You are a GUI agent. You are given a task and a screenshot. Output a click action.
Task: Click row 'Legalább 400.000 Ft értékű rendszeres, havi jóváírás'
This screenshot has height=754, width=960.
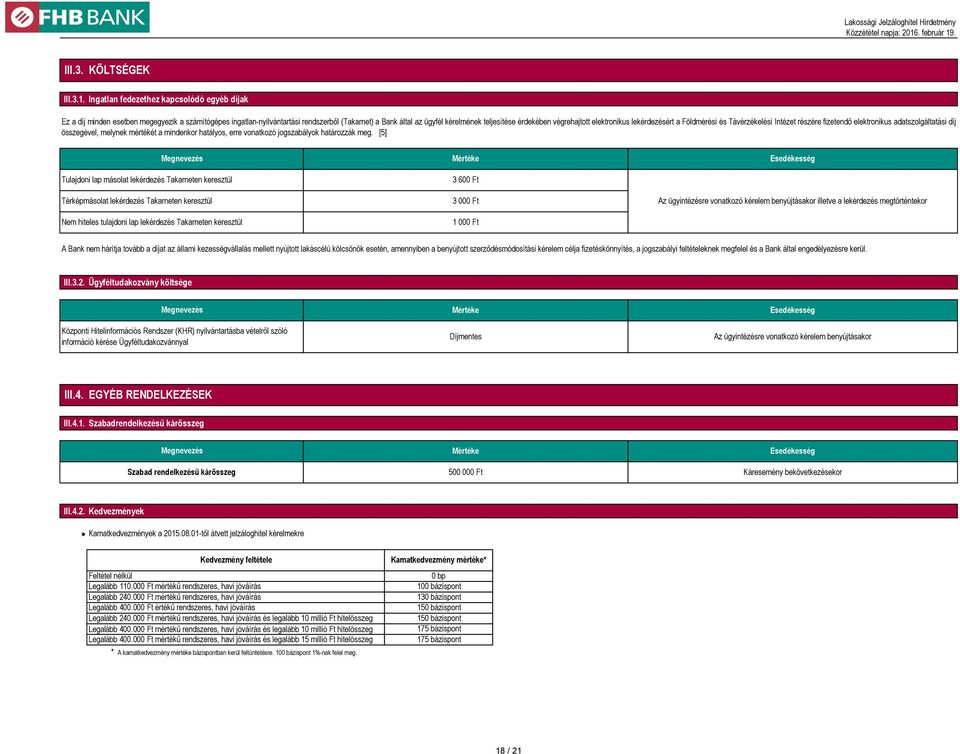click(236, 608)
